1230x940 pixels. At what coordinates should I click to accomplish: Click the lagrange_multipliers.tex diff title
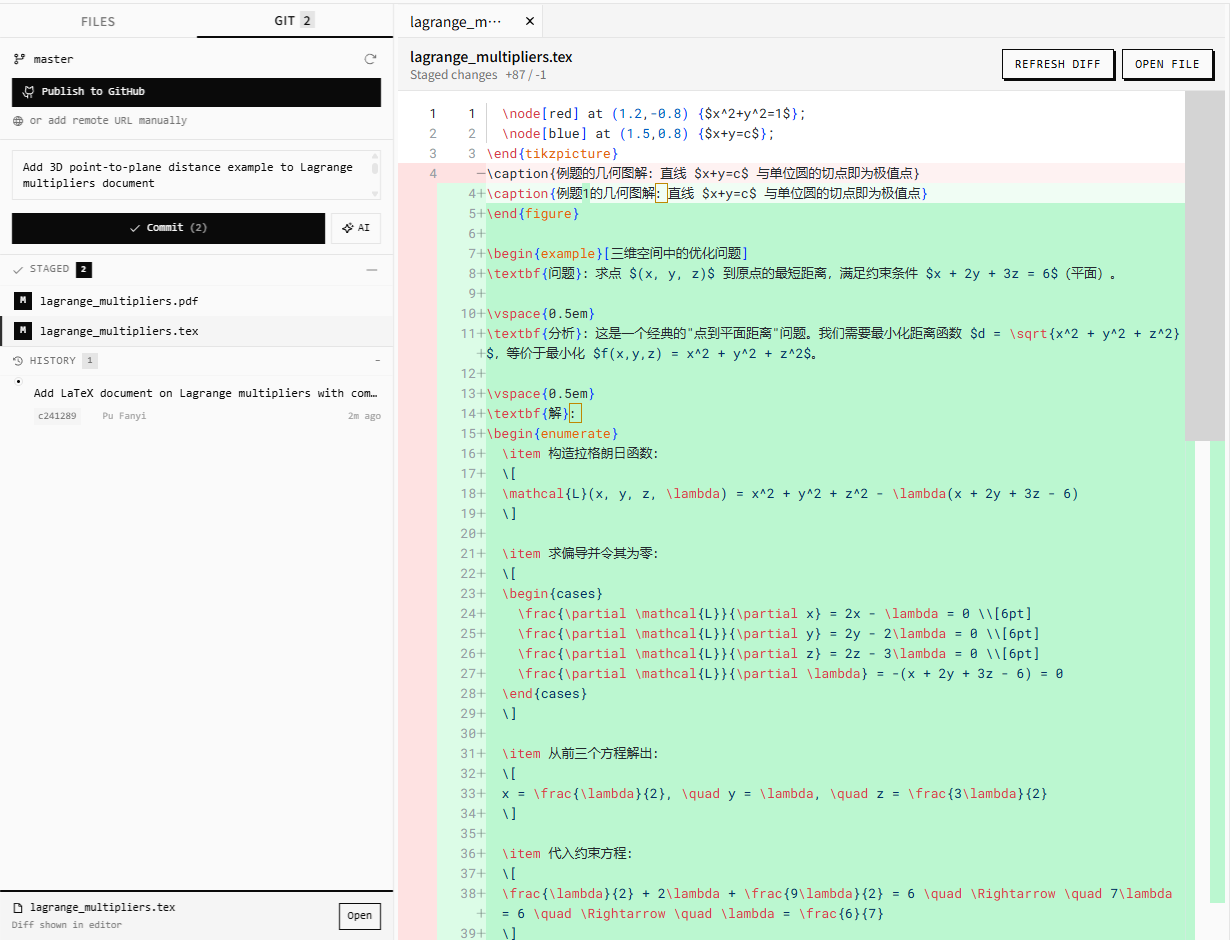tap(491, 57)
